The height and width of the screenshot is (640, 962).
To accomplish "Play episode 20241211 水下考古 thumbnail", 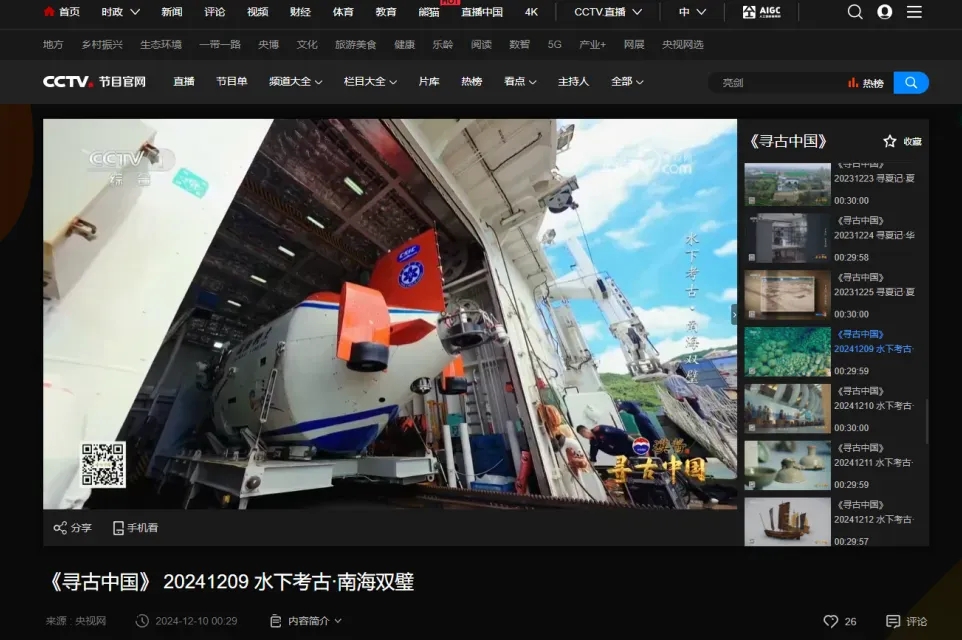I will 787,465.
